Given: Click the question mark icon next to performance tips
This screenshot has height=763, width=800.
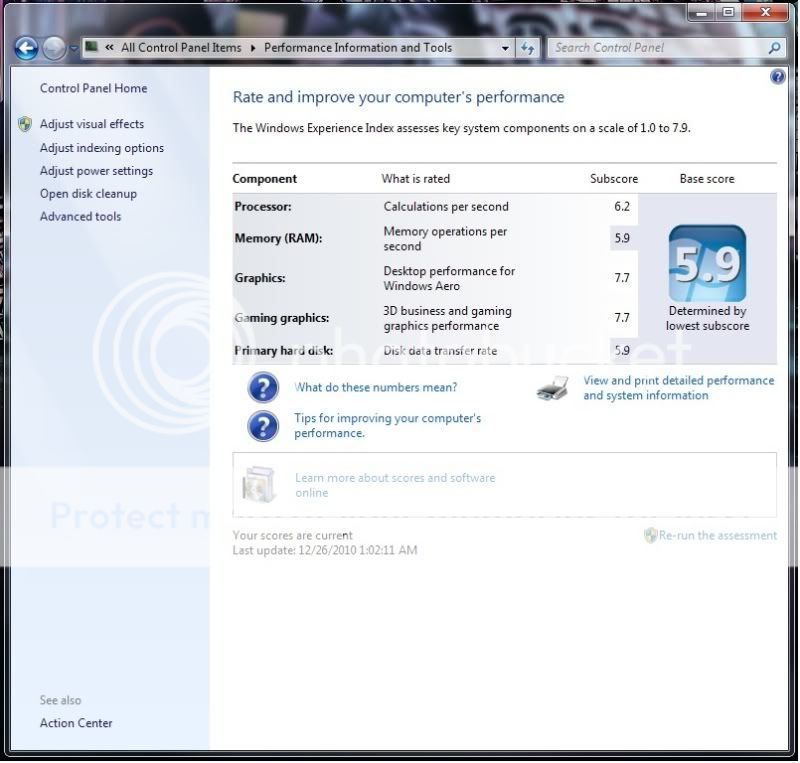Looking at the screenshot, I should pyautogui.click(x=262, y=426).
